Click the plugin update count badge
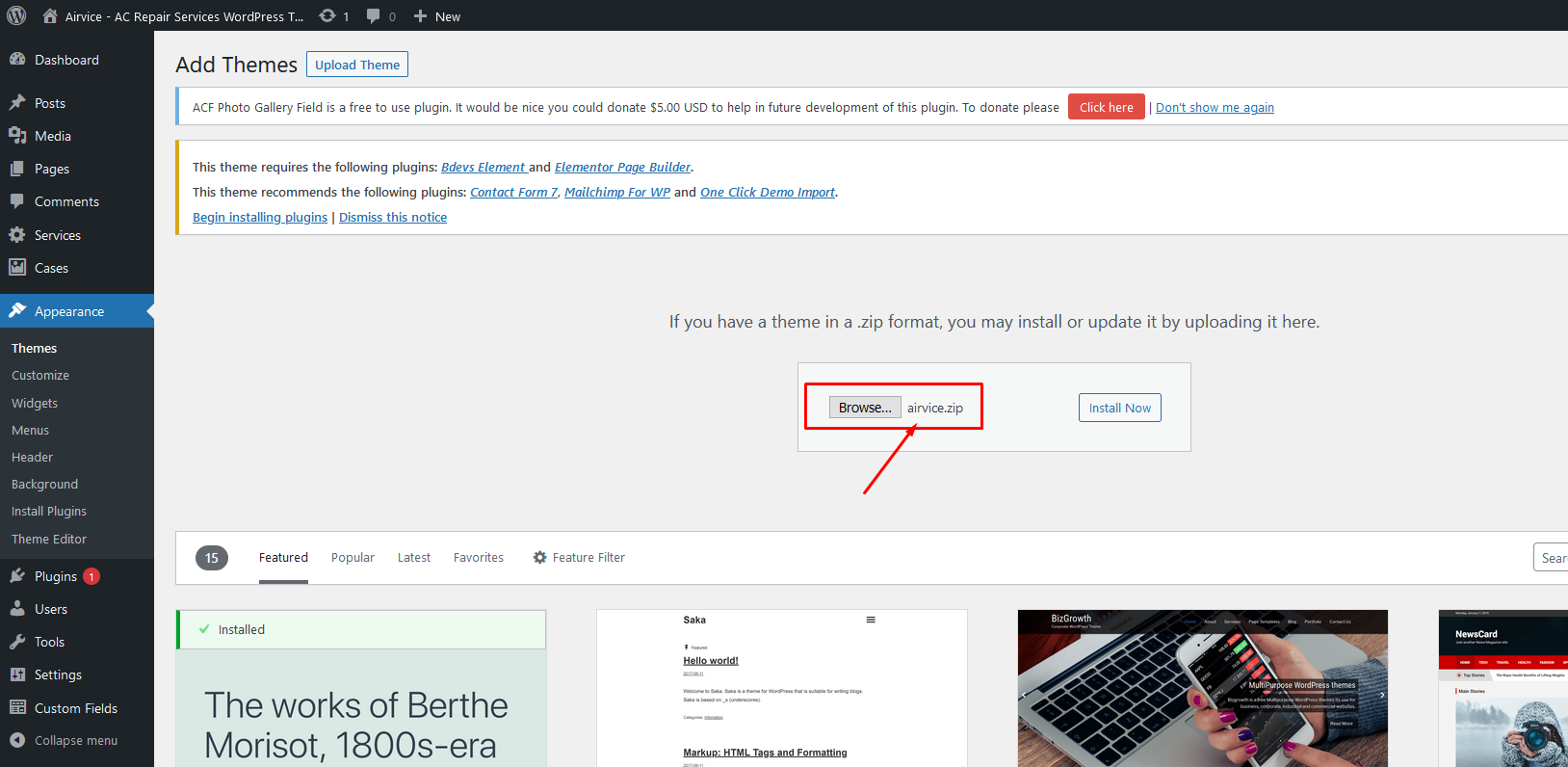 [x=91, y=576]
